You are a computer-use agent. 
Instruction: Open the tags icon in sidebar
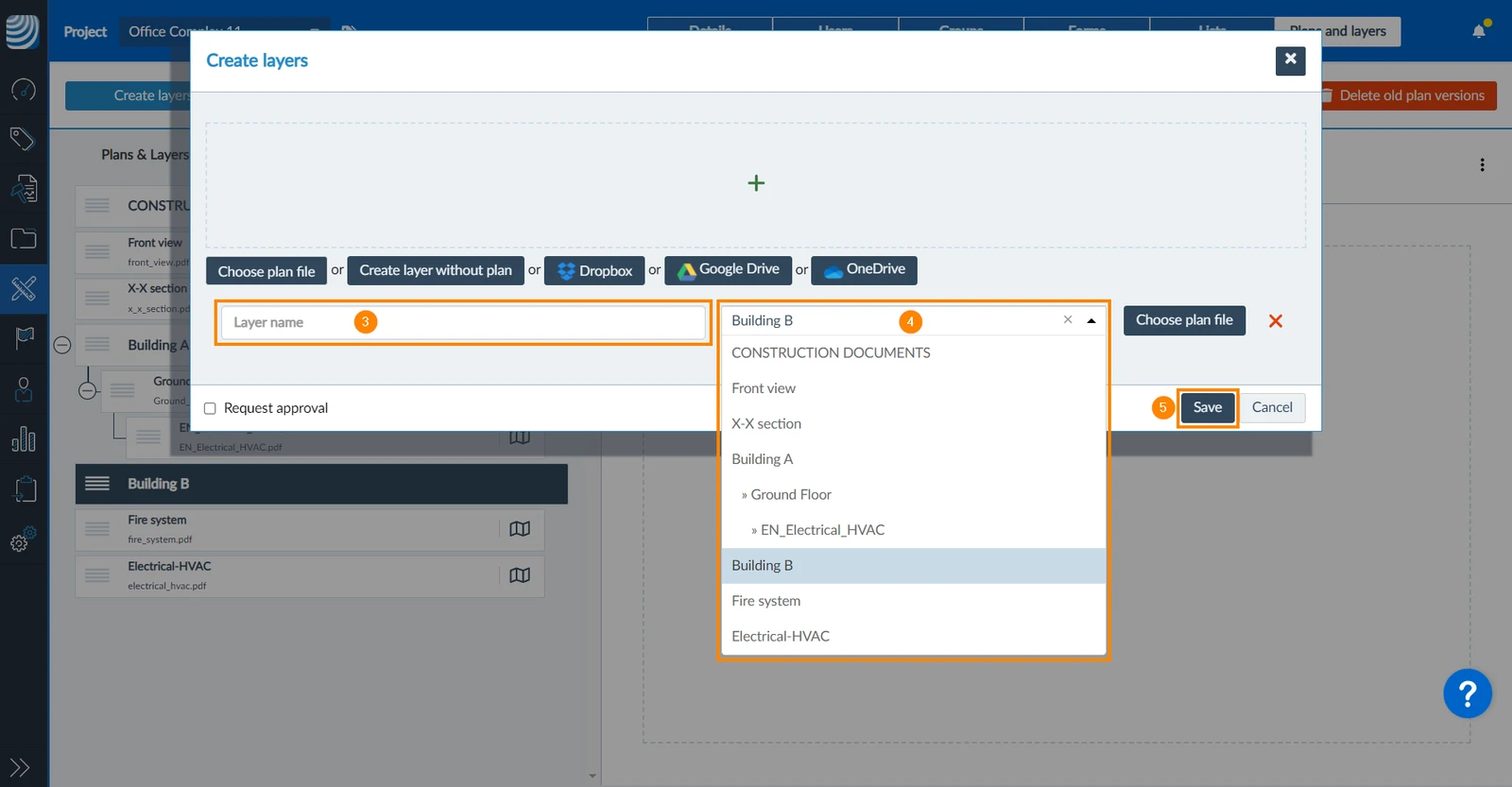click(23, 139)
